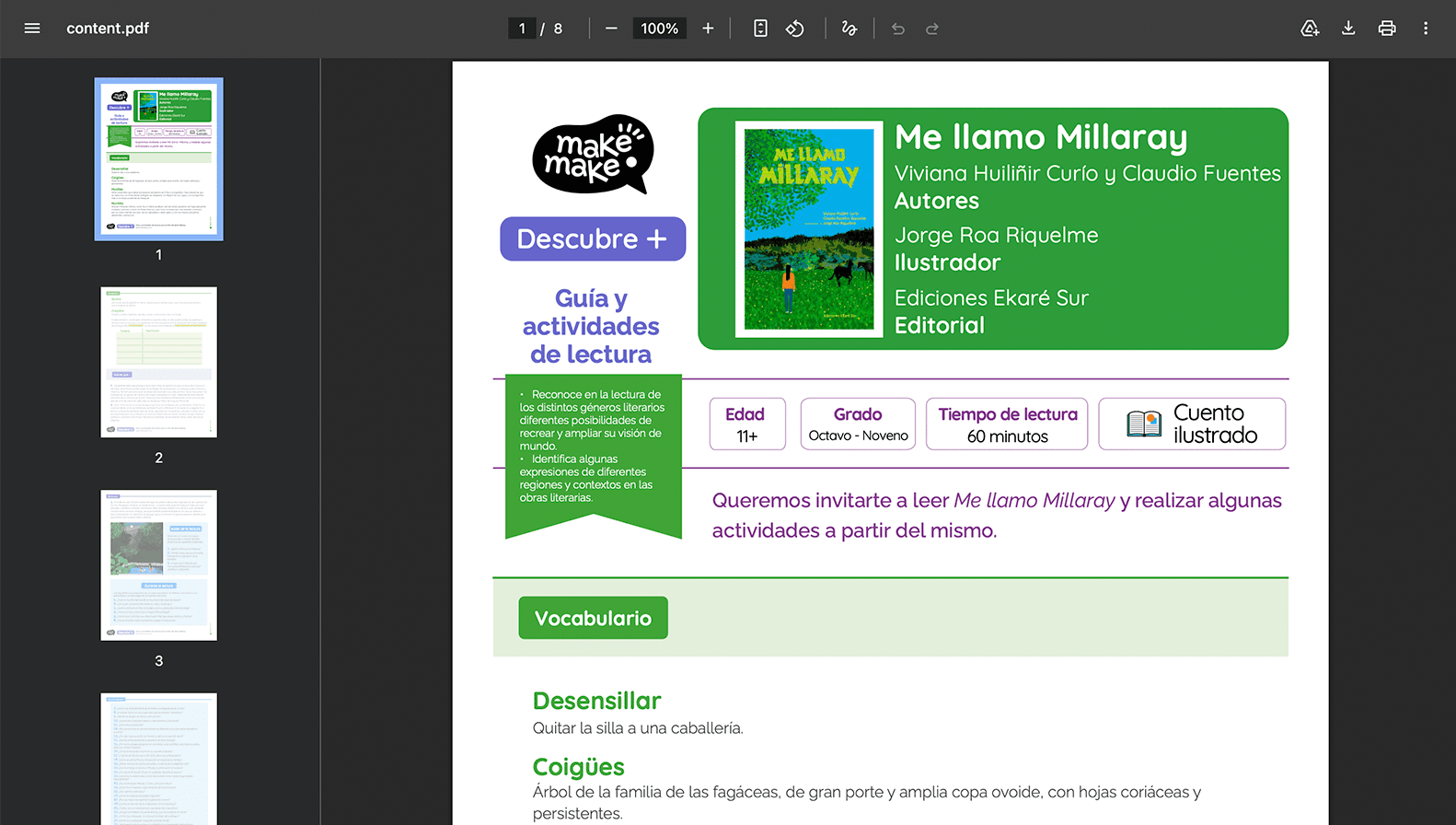
Task: Open the sidebar hamburger menu
Action: [x=32, y=29]
